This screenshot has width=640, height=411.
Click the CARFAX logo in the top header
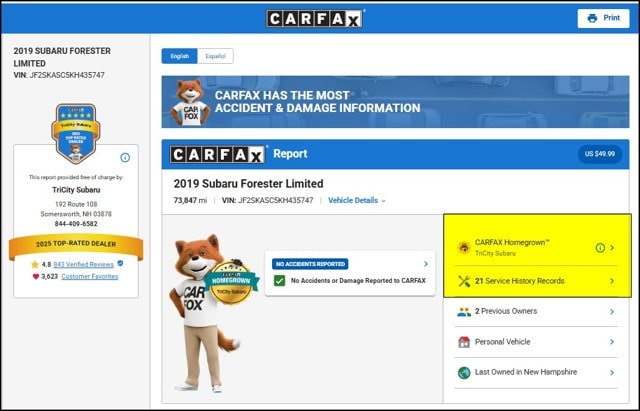pos(315,19)
